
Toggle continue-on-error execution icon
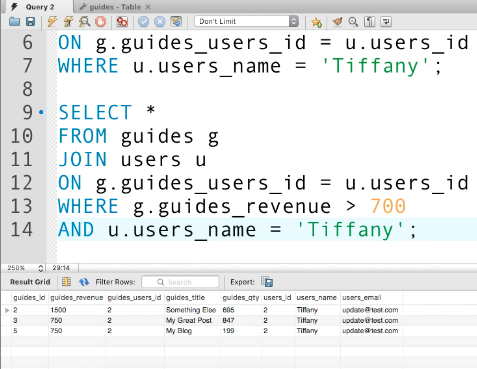point(122,22)
